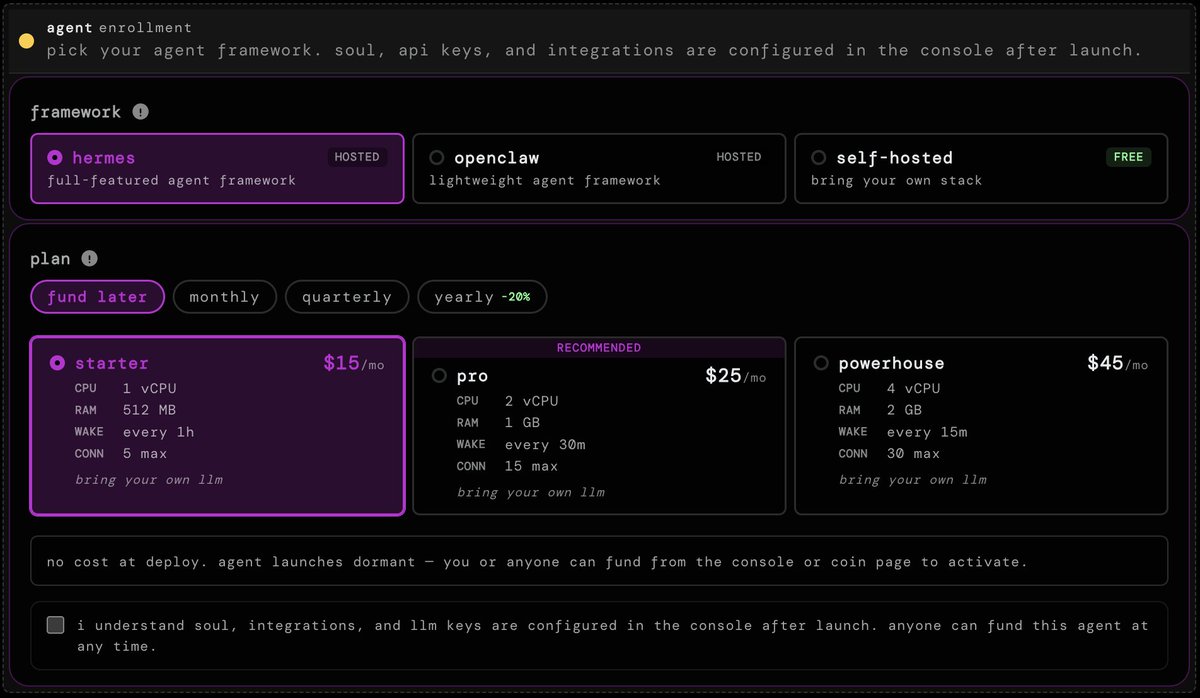Click the info icon next to plan
Image resolution: width=1200 pixels, height=698 pixels.
point(90,259)
